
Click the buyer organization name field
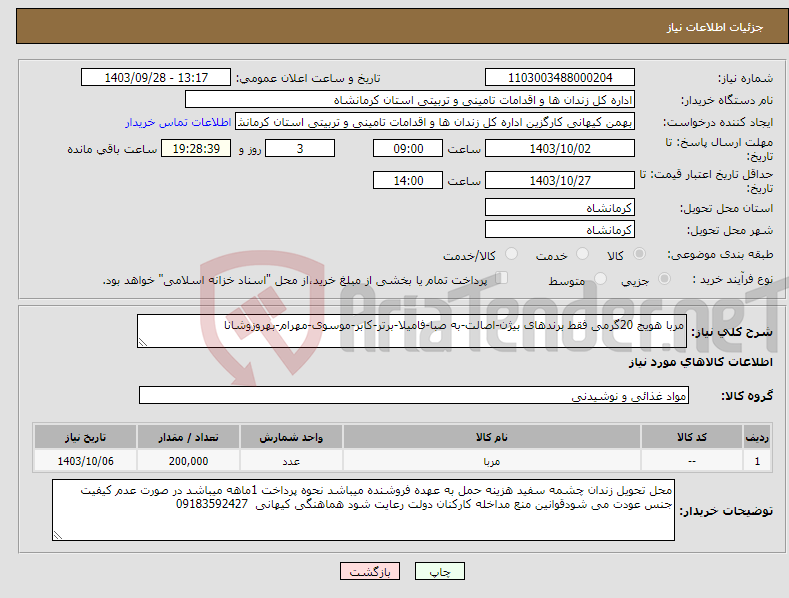pos(410,100)
